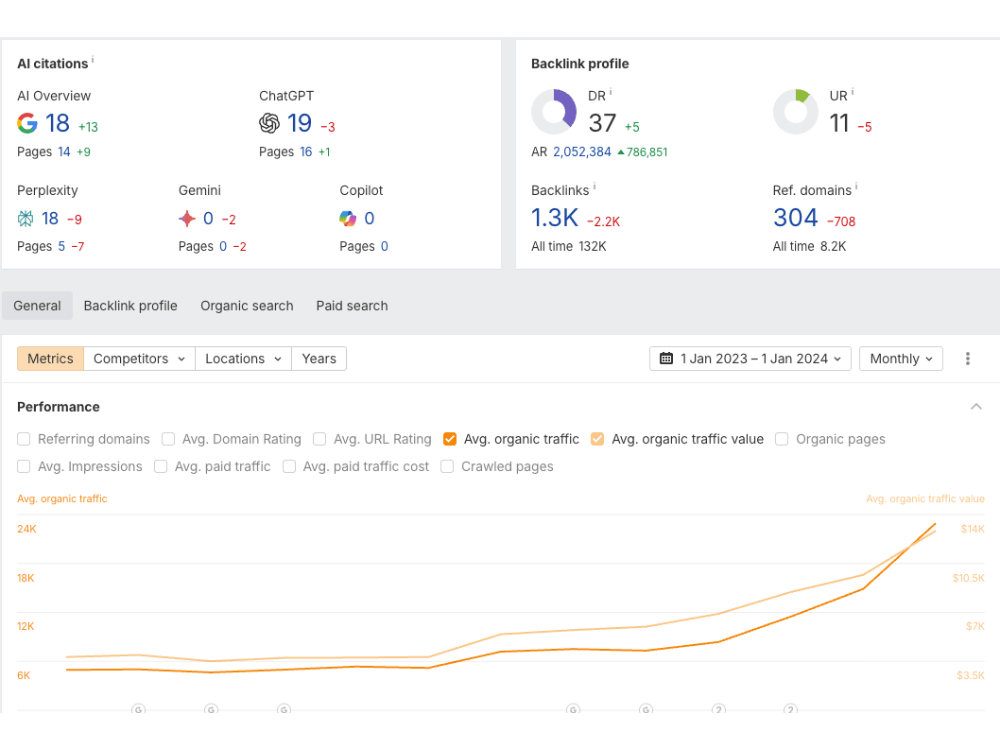Image resolution: width=1000 pixels, height=750 pixels.
Task: Click the Gemini star icon
Action: [x=190, y=218]
